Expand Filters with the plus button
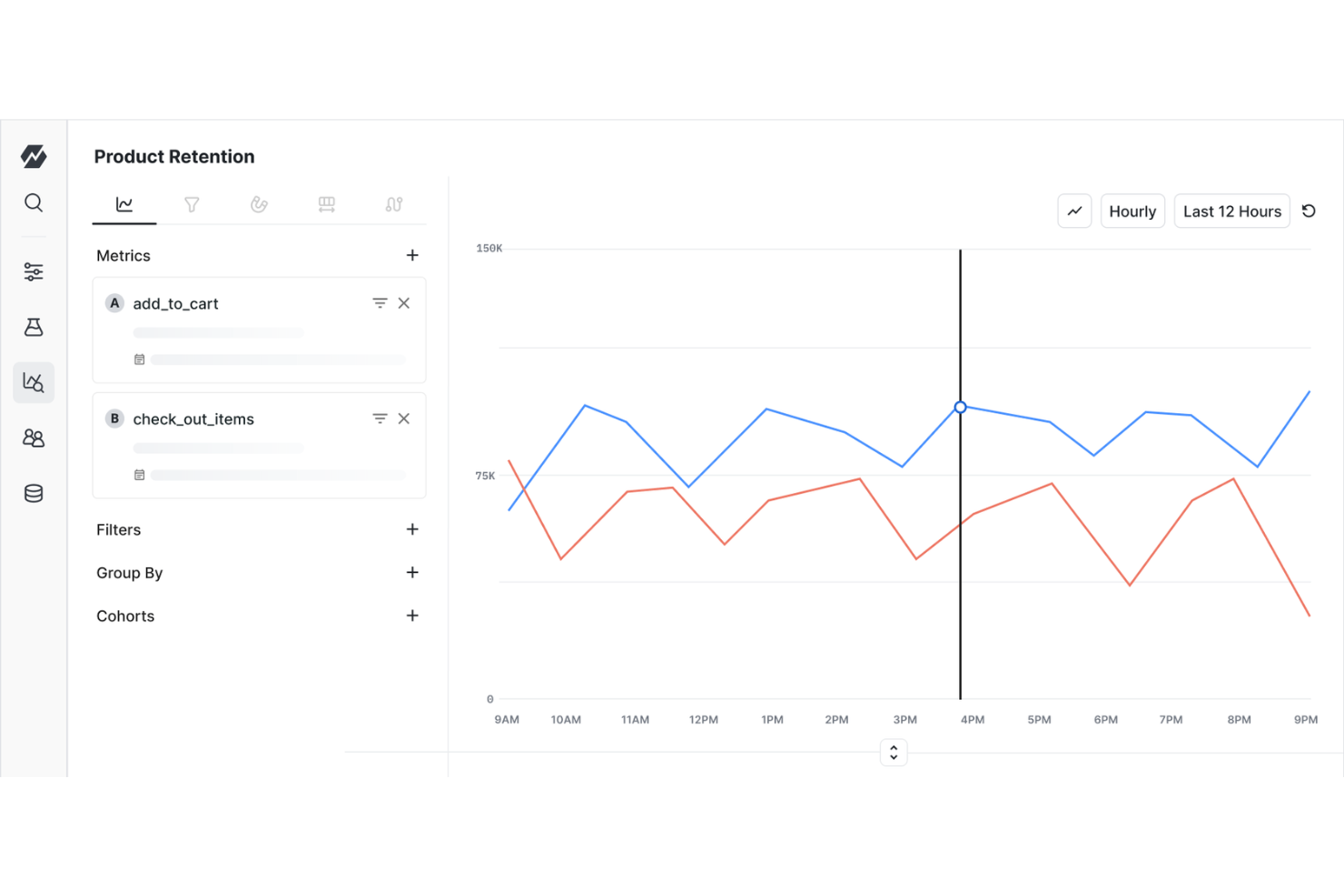The image size is (1344, 896). (x=412, y=529)
